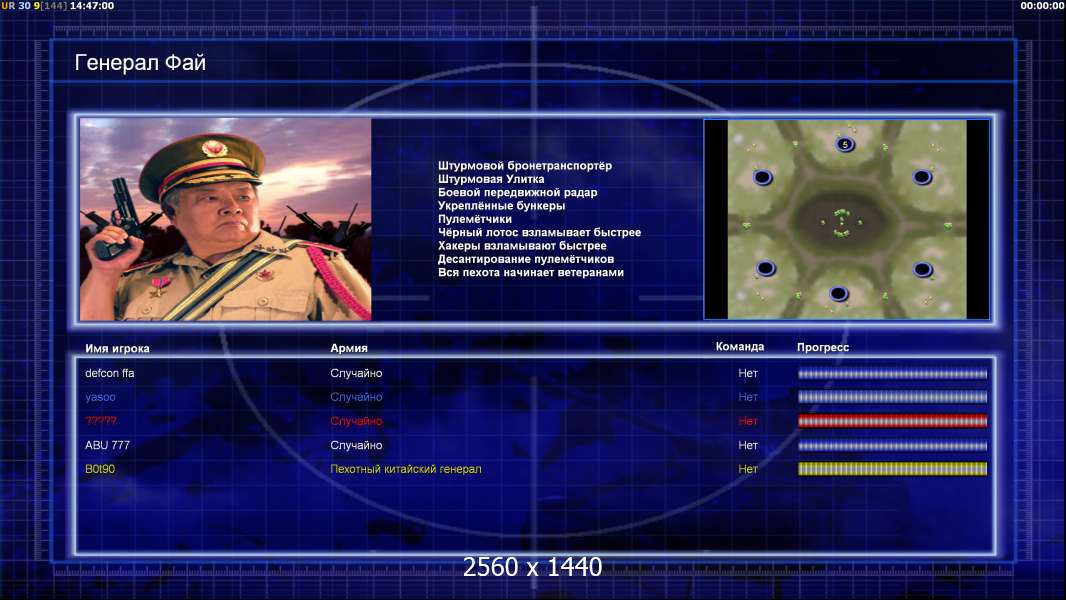Click 'Нет' team in yasoo row

(x=748, y=397)
